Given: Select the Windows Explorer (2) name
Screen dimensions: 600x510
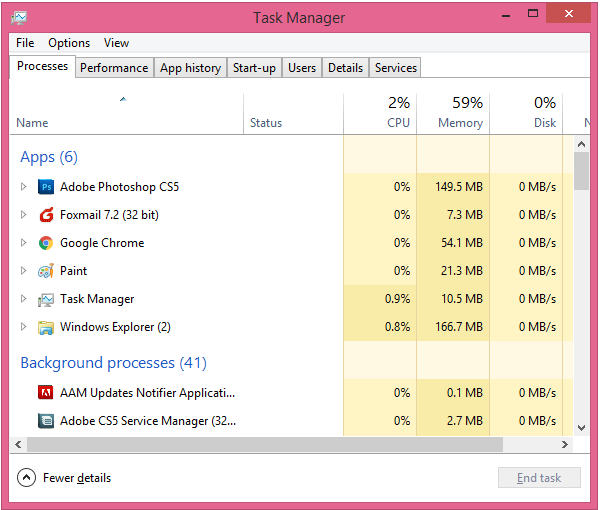Looking at the screenshot, I should [x=115, y=327].
